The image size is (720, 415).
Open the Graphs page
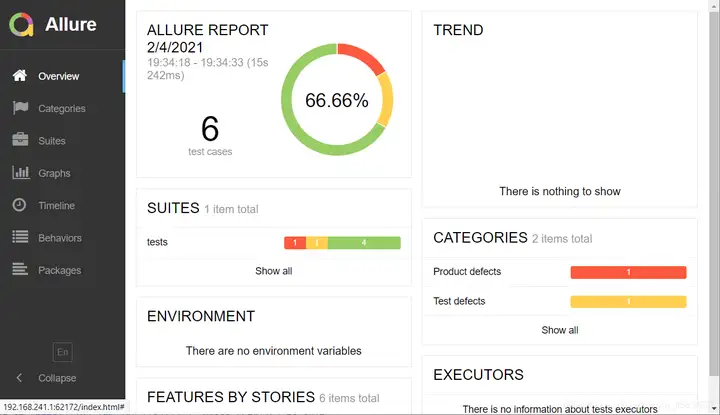tap(62, 173)
